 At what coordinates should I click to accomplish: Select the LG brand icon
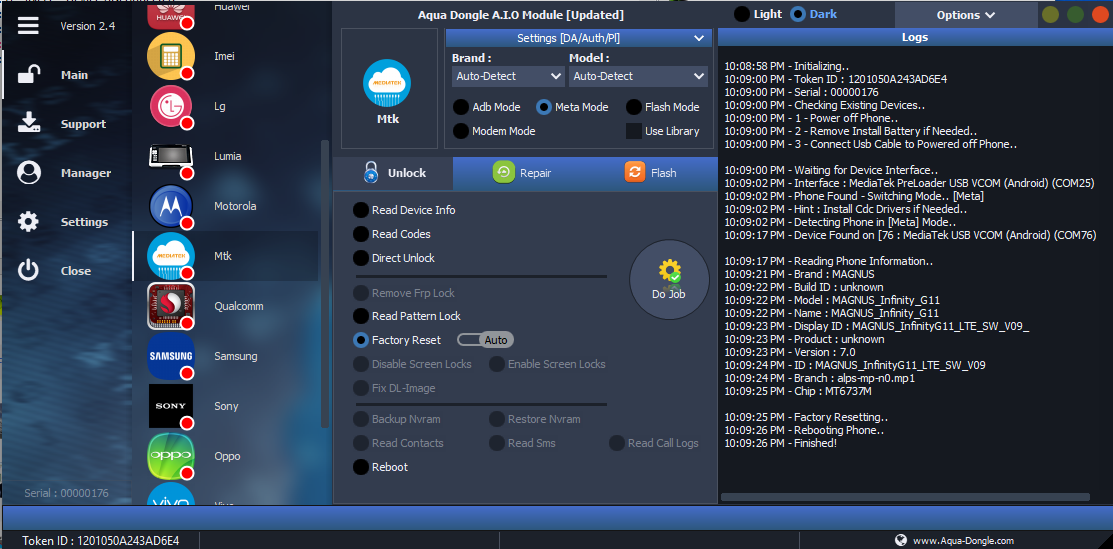coord(170,106)
